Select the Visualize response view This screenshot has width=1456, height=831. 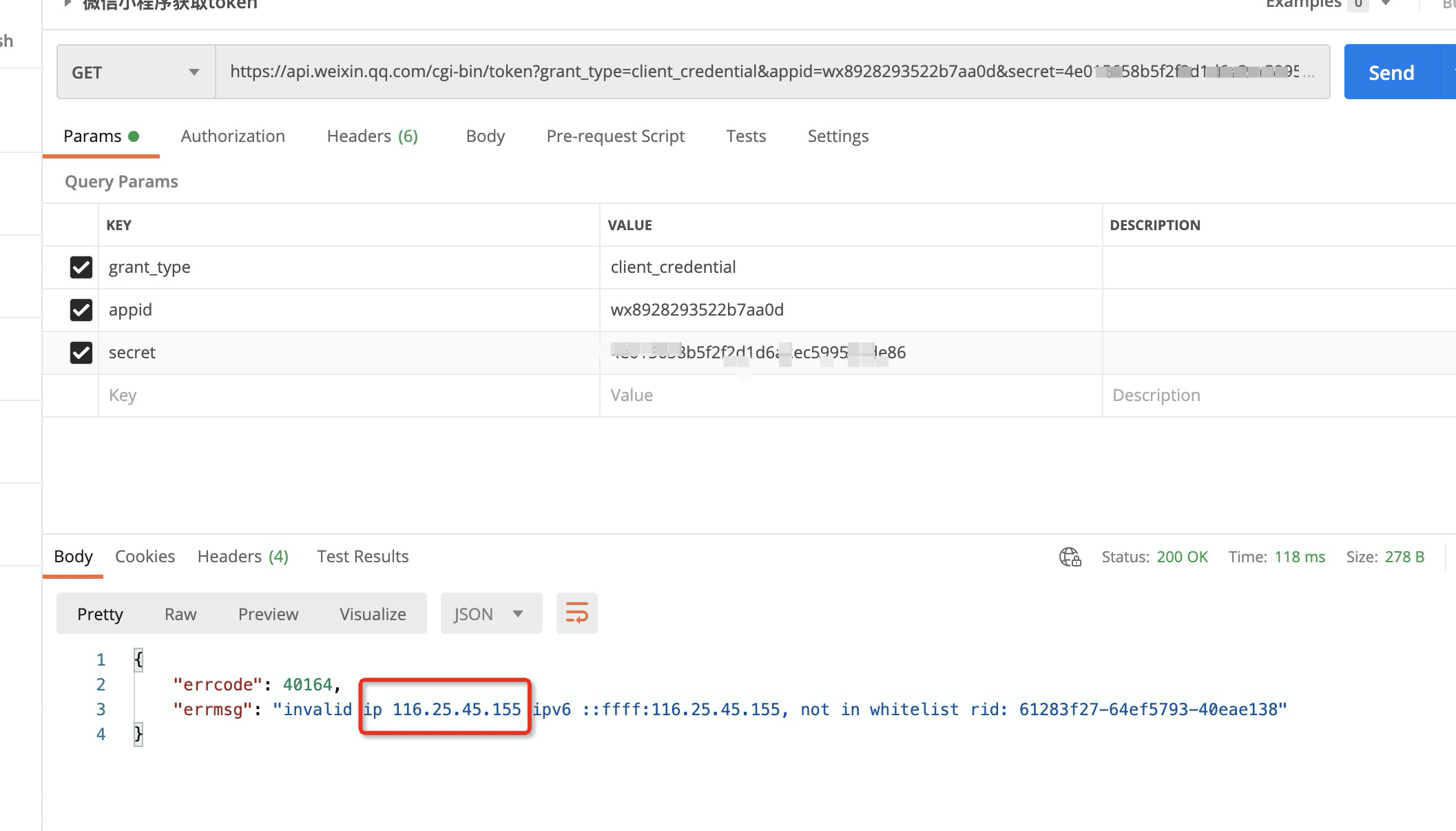pyautogui.click(x=372, y=613)
